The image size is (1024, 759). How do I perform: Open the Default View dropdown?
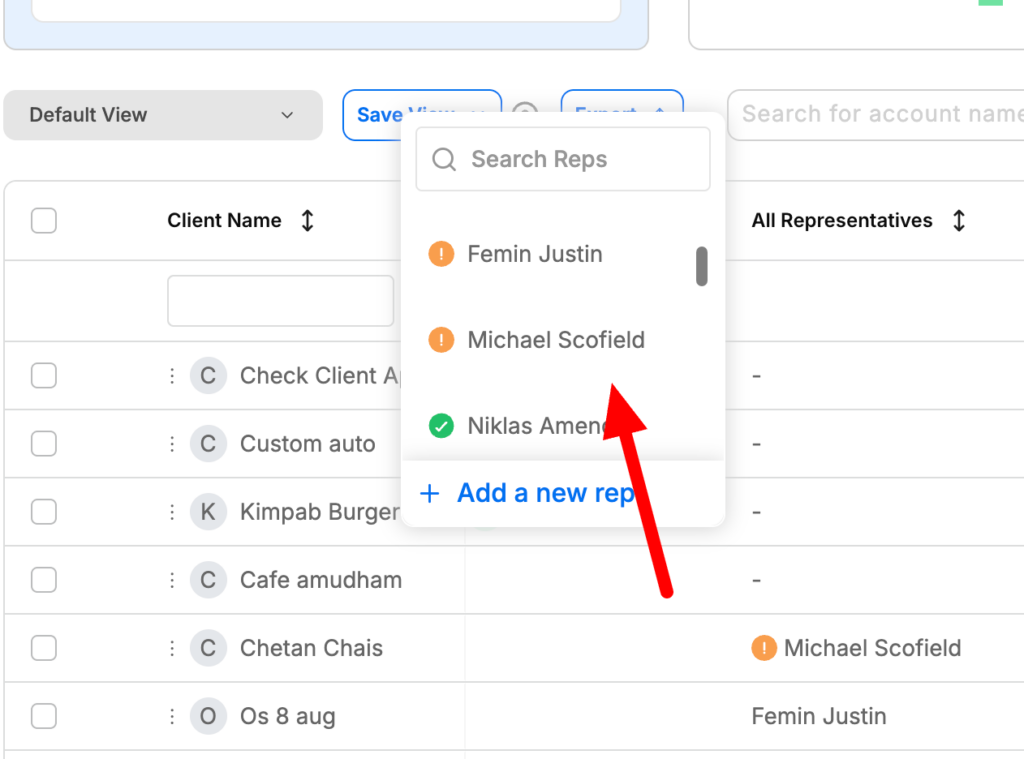pyautogui.click(x=163, y=114)
